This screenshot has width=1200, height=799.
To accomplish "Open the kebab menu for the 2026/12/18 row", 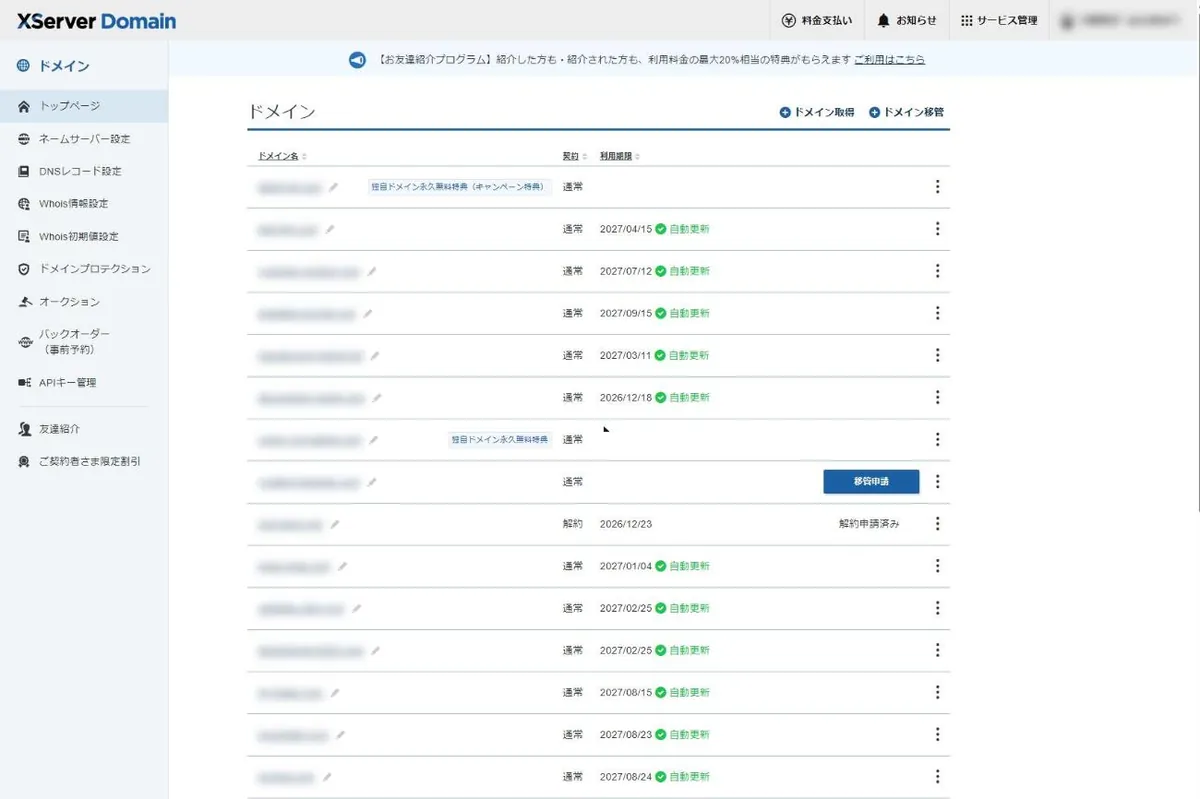I will tap(937, 397).
